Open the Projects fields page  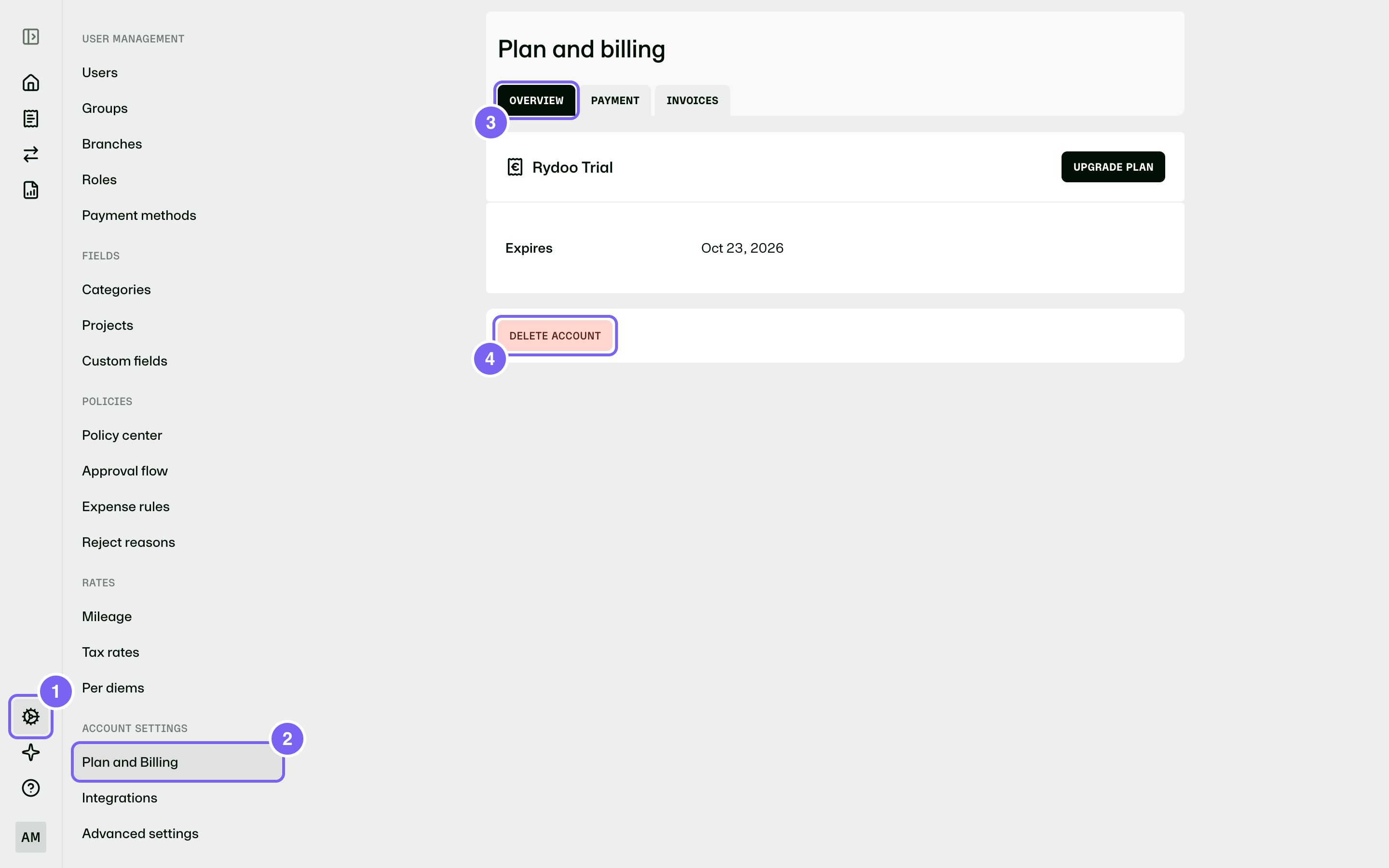(108, 325)
